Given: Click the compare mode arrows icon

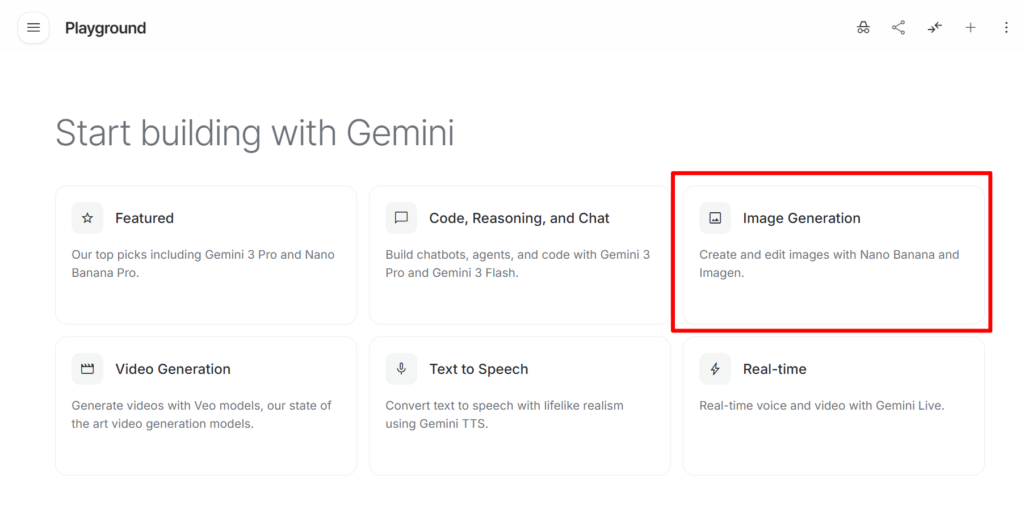Looking at the screenshot, I should (x=934, y=28).
